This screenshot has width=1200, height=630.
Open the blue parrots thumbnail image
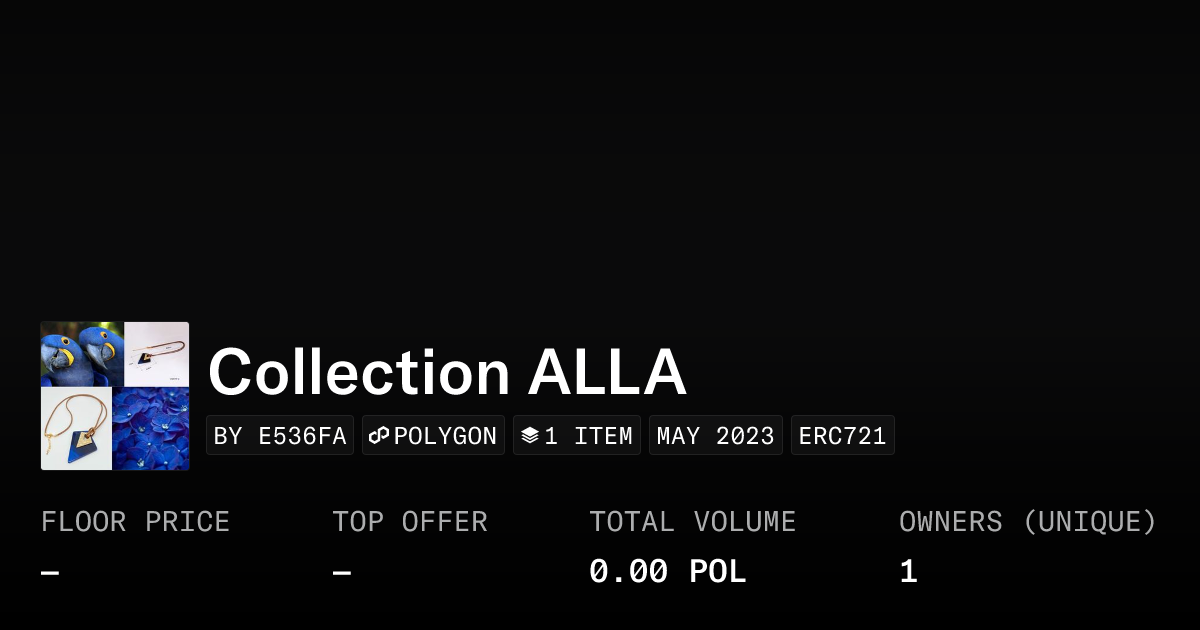(82, 354)
